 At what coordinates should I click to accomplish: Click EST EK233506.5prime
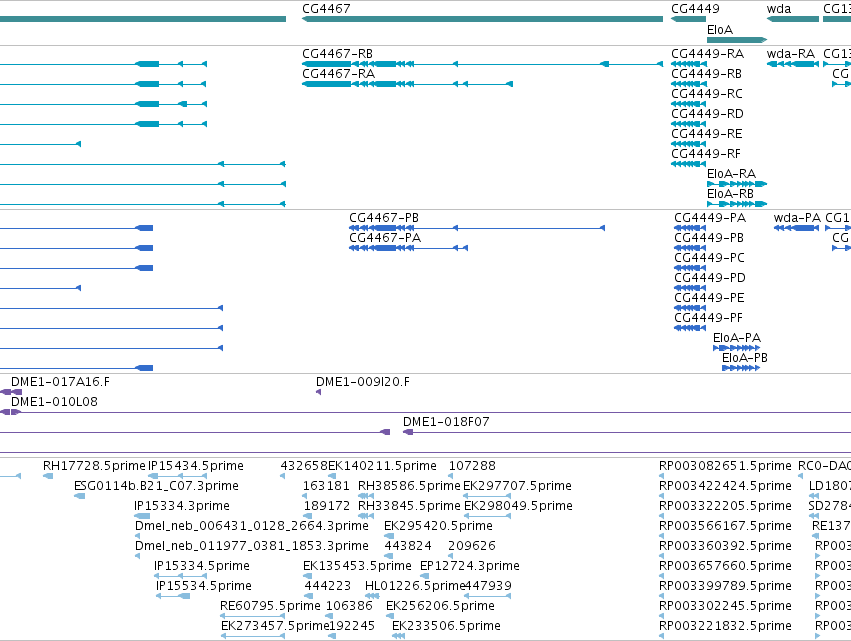[x=398, y=636]
